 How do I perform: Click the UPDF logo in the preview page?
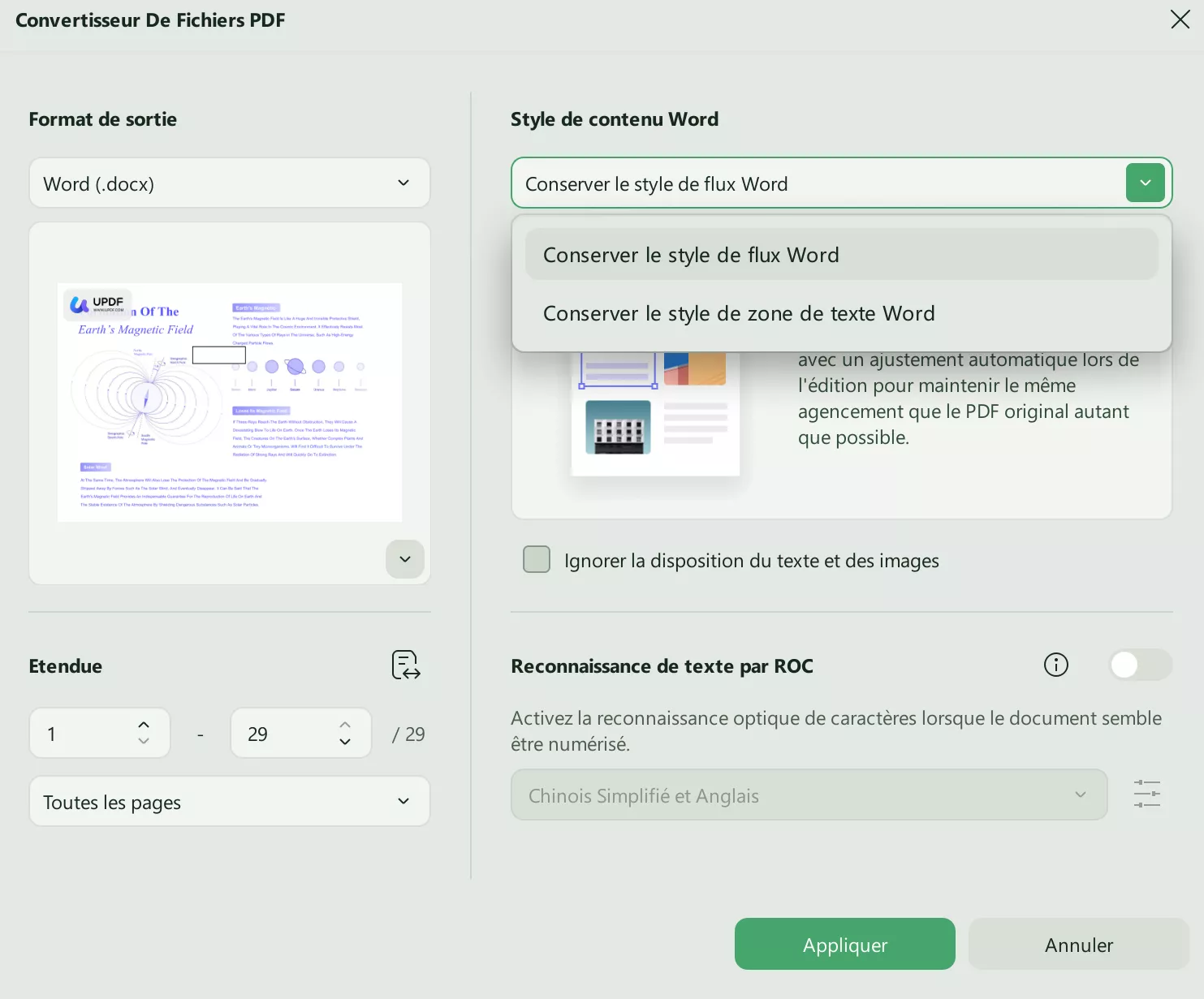click(97, 304)
